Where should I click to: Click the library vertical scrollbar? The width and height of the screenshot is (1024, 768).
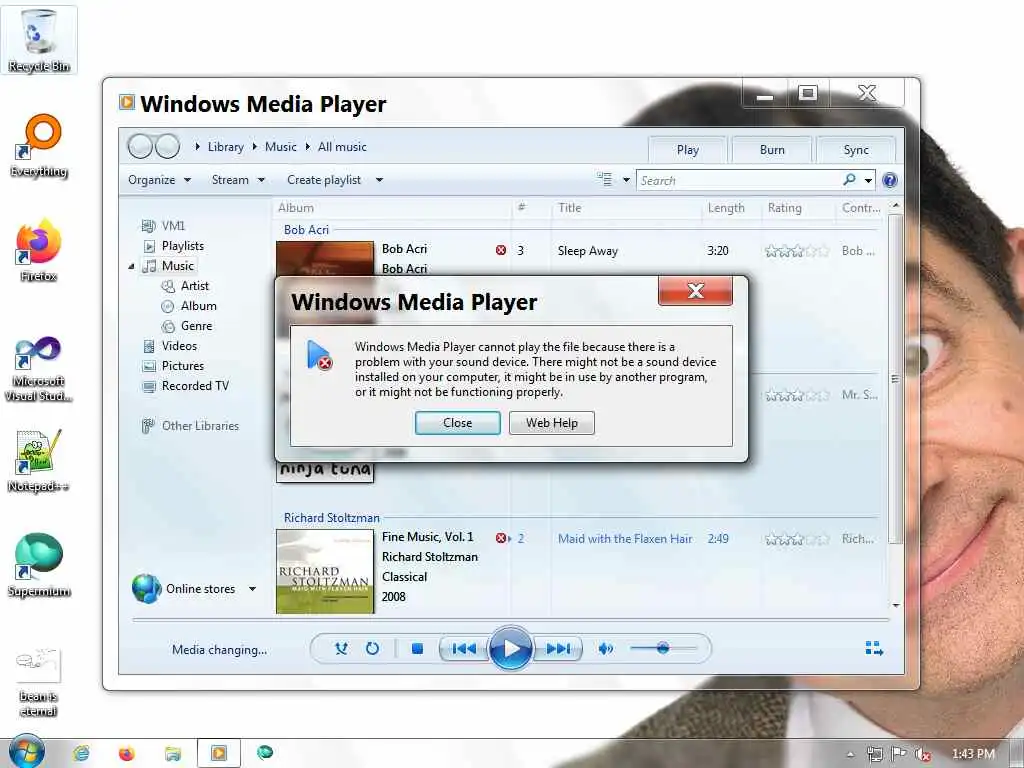point(895,379)
